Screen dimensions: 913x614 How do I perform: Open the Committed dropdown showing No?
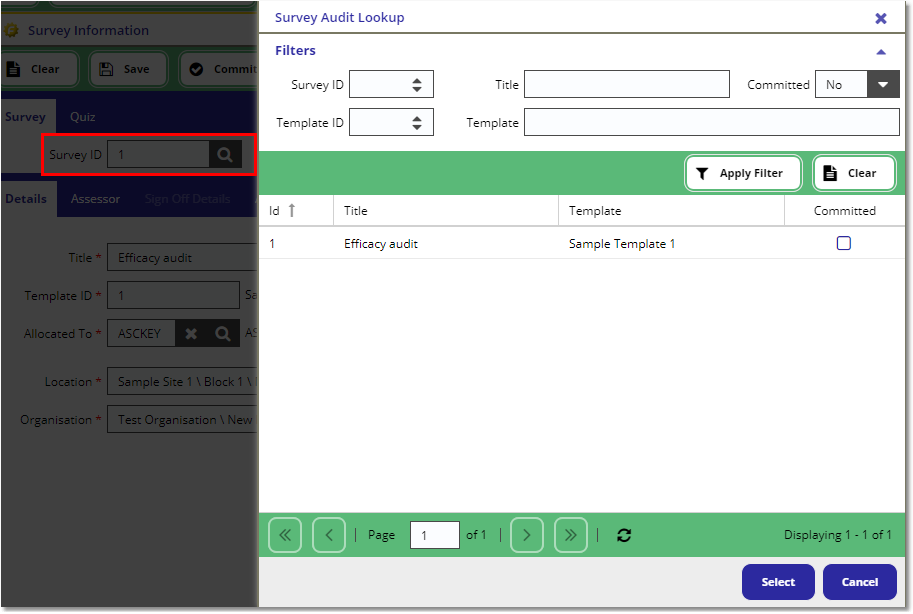[883, 84]
